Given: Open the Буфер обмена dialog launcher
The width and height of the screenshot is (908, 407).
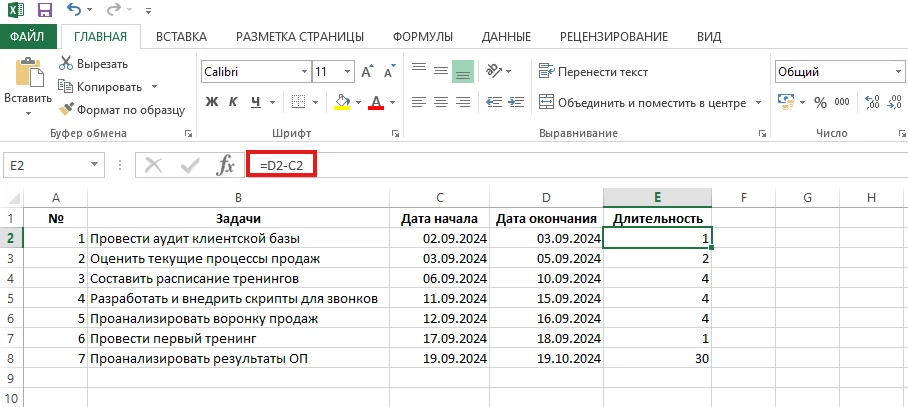Looking at the screenshot, I should tap(188, 134).
